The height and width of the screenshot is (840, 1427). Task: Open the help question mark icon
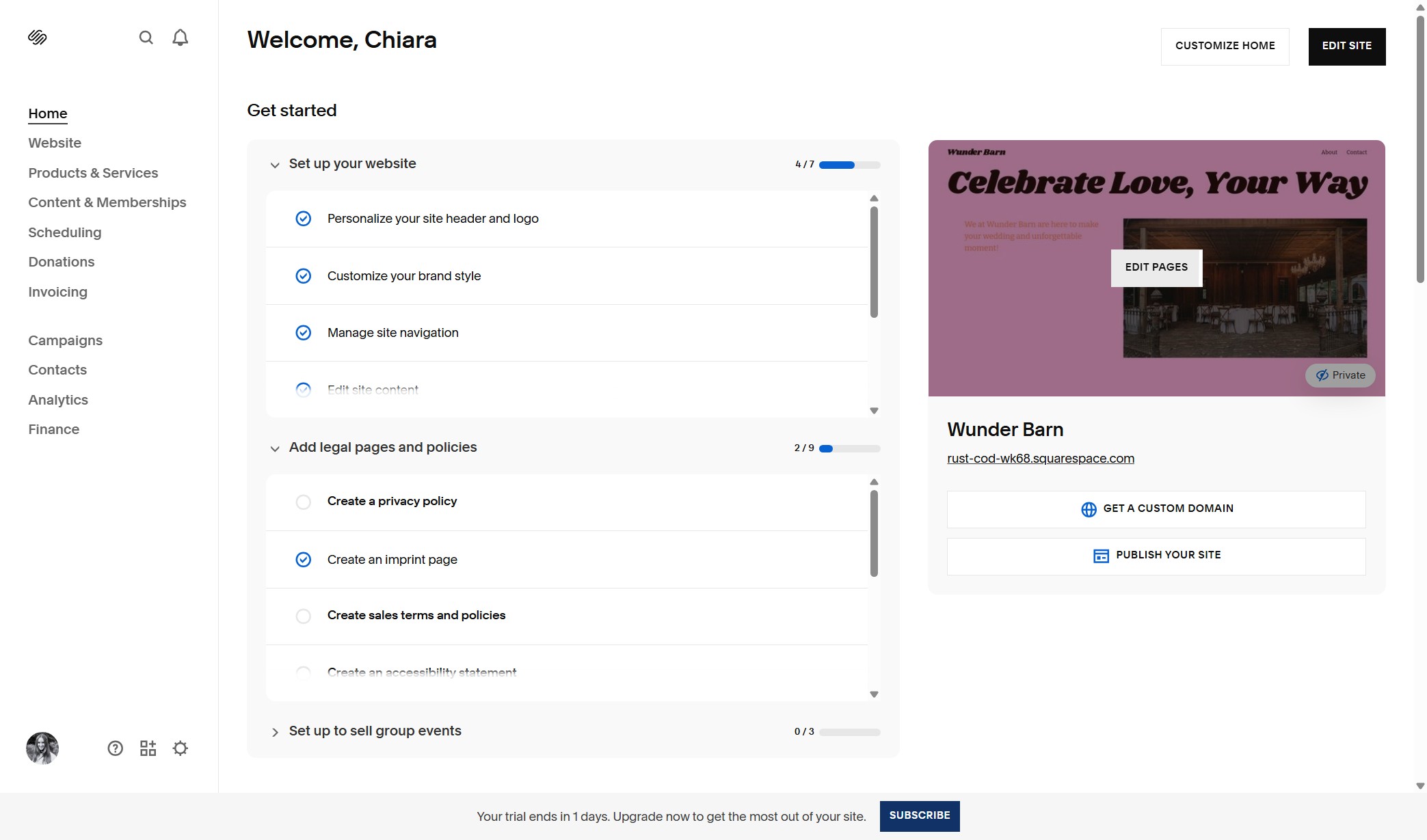[116, 748]
